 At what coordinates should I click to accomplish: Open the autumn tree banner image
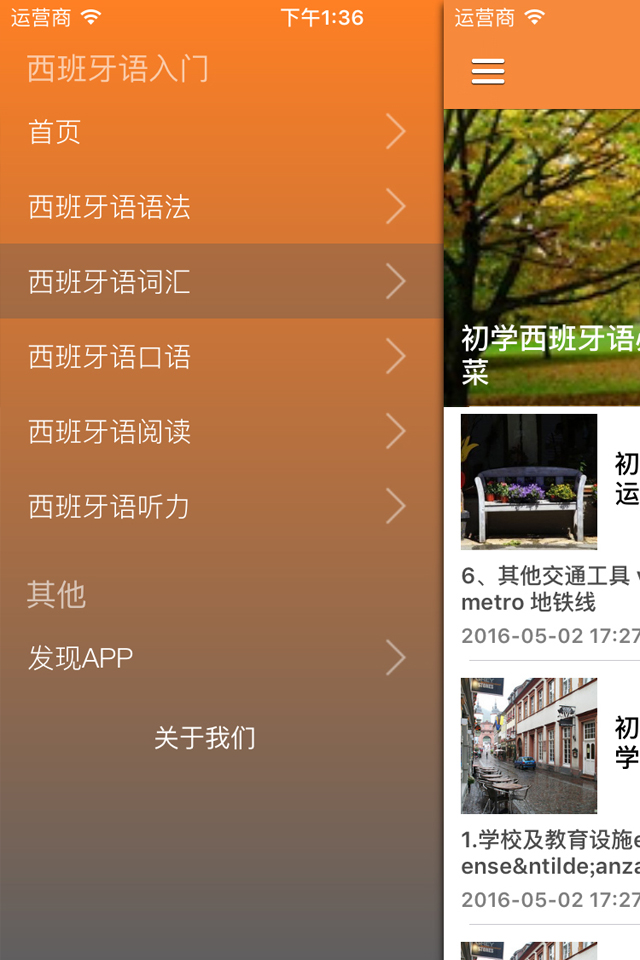click(x=542, y=257)
